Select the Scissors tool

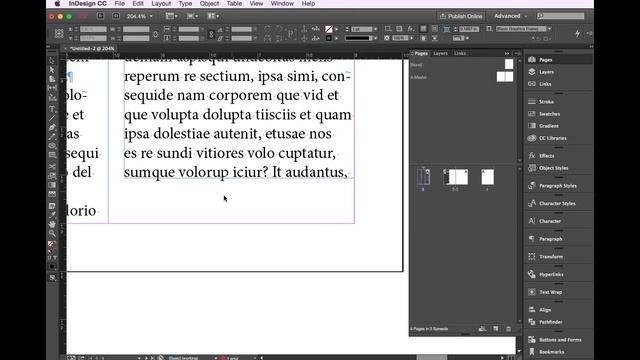pyautogui.click(x=52, y=167)
